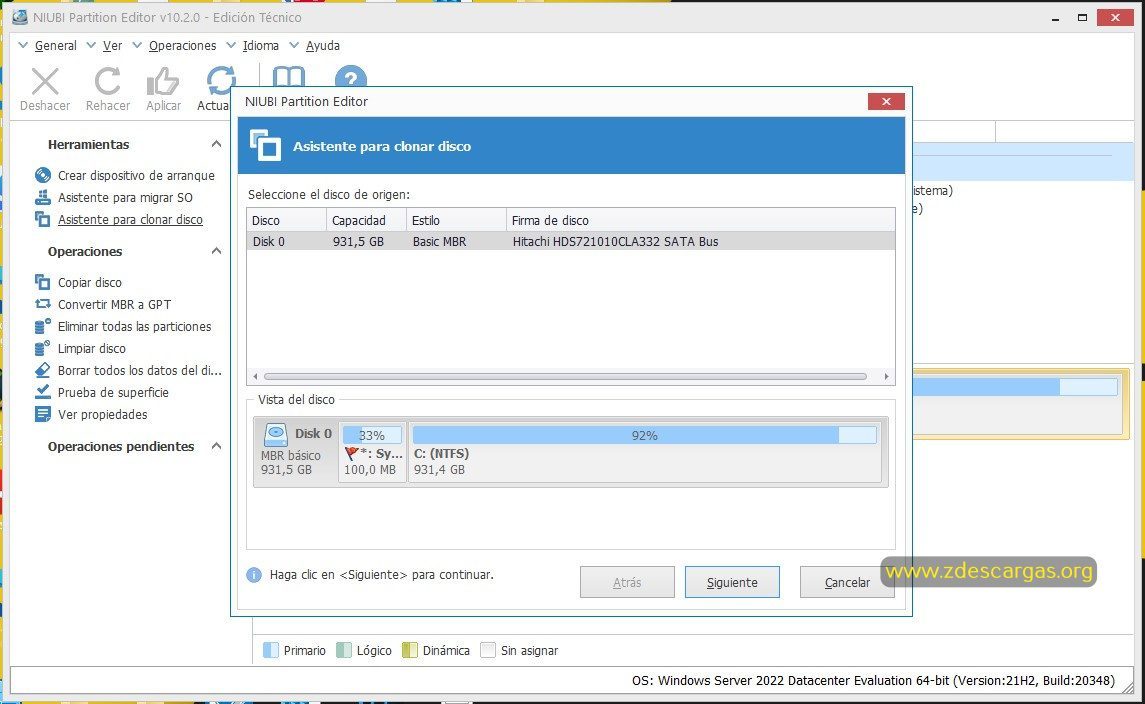Click the scrollbar left arrow in disk list
The height and width of the screenshot is (704, 1145).
(x=255, y=376)
